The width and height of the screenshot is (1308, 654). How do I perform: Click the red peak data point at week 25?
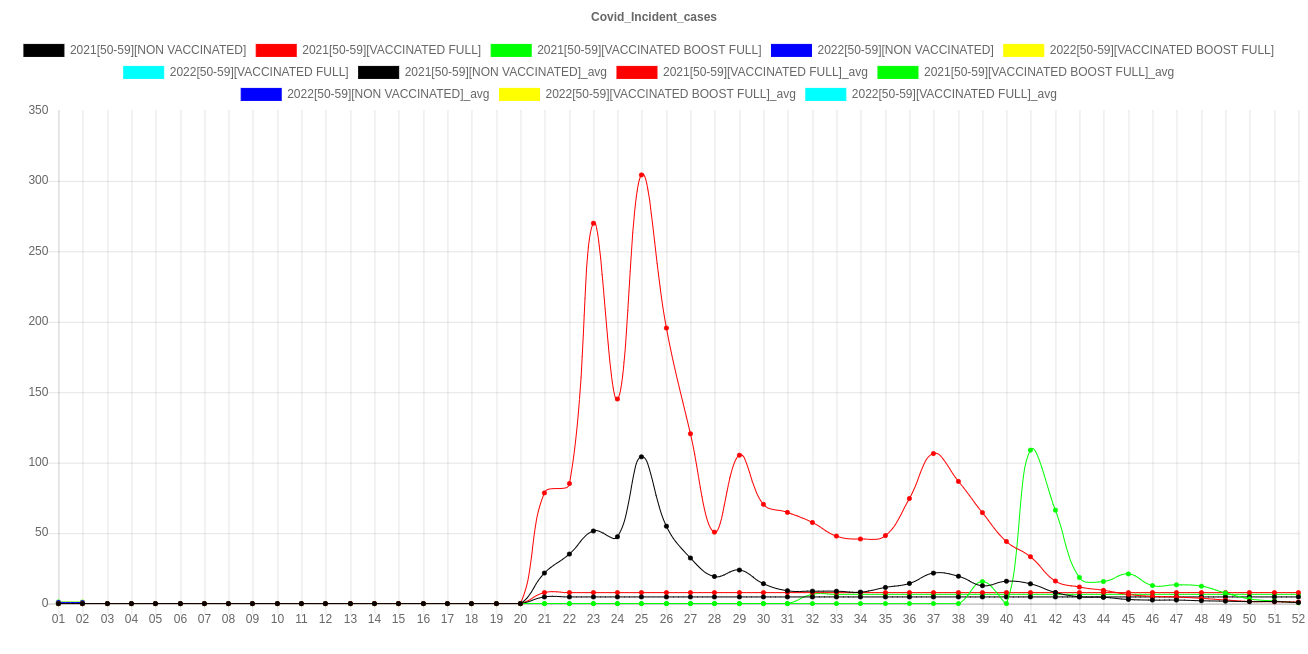641,175
